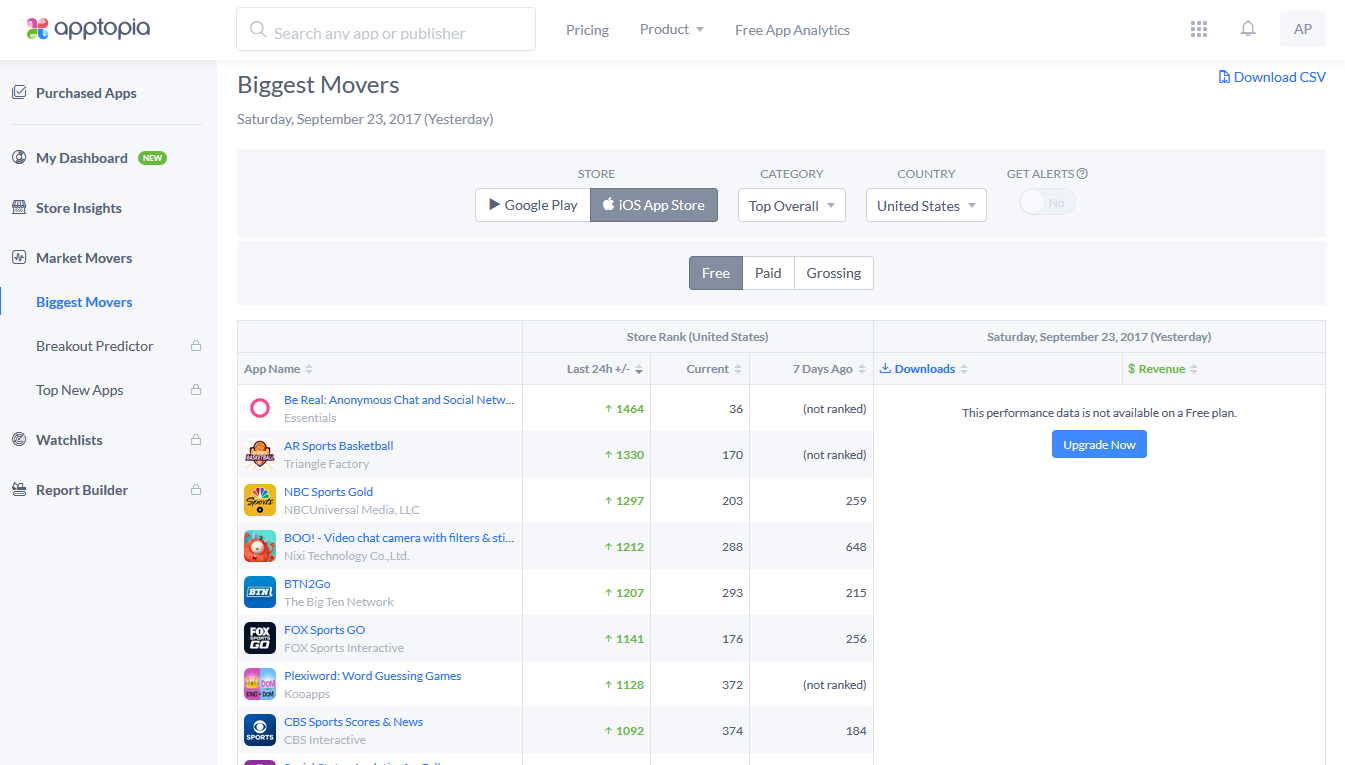Open Store Insights in sidebar
This screenshot has width=1345, height=765.
tap(78, 208)
